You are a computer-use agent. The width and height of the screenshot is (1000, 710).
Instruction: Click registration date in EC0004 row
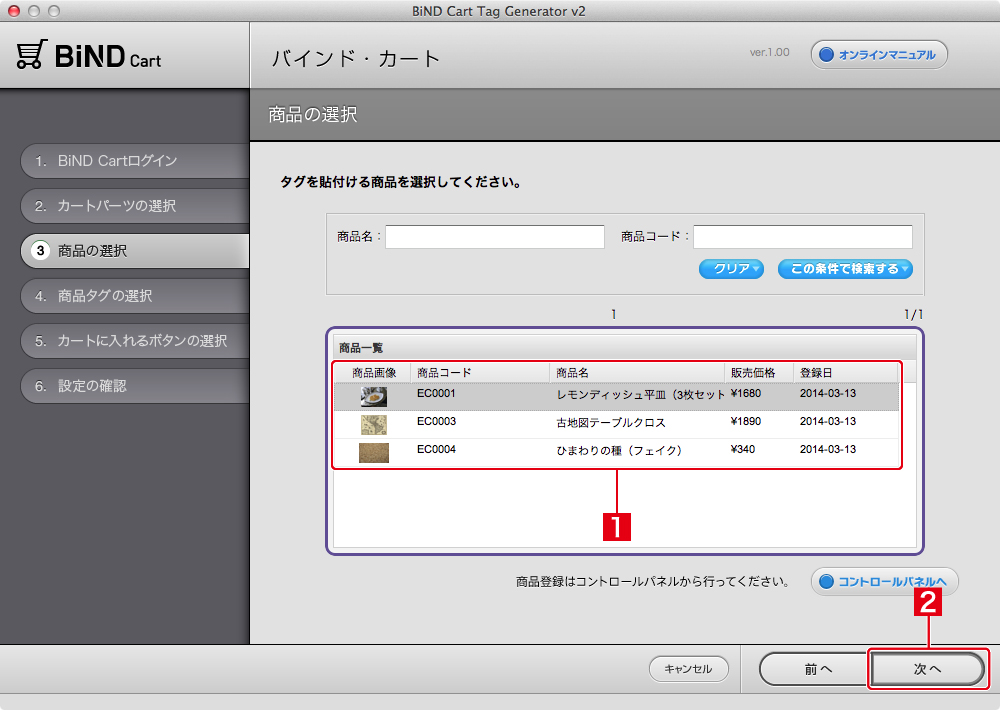tap(828, 449)
